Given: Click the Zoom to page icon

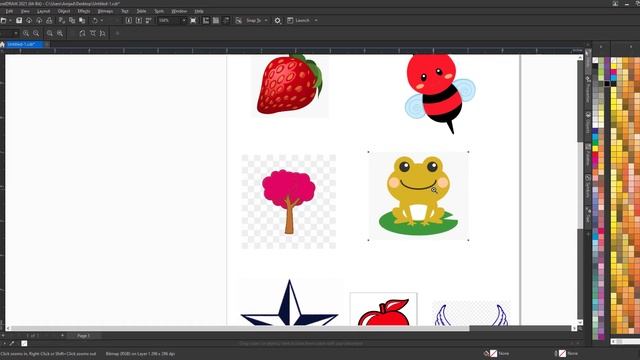Looking at the screenshot, I should [x=82, y=33].
